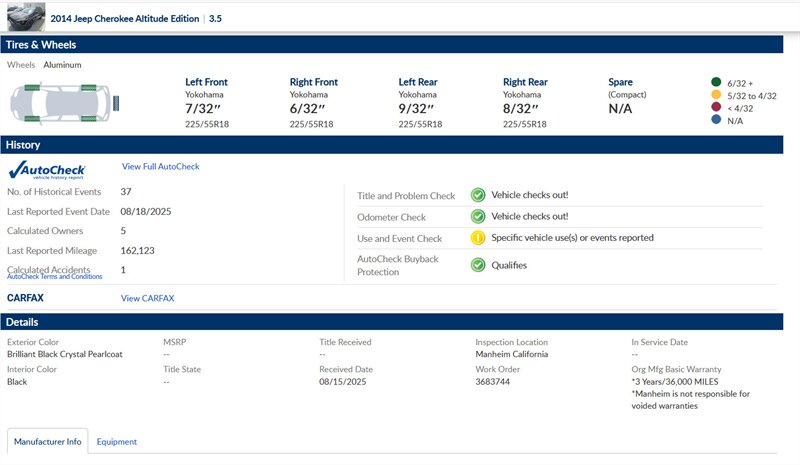800x465 pixels.
Task: Open AutoCheck Terms and Conditions link
Action: [54, 277]
